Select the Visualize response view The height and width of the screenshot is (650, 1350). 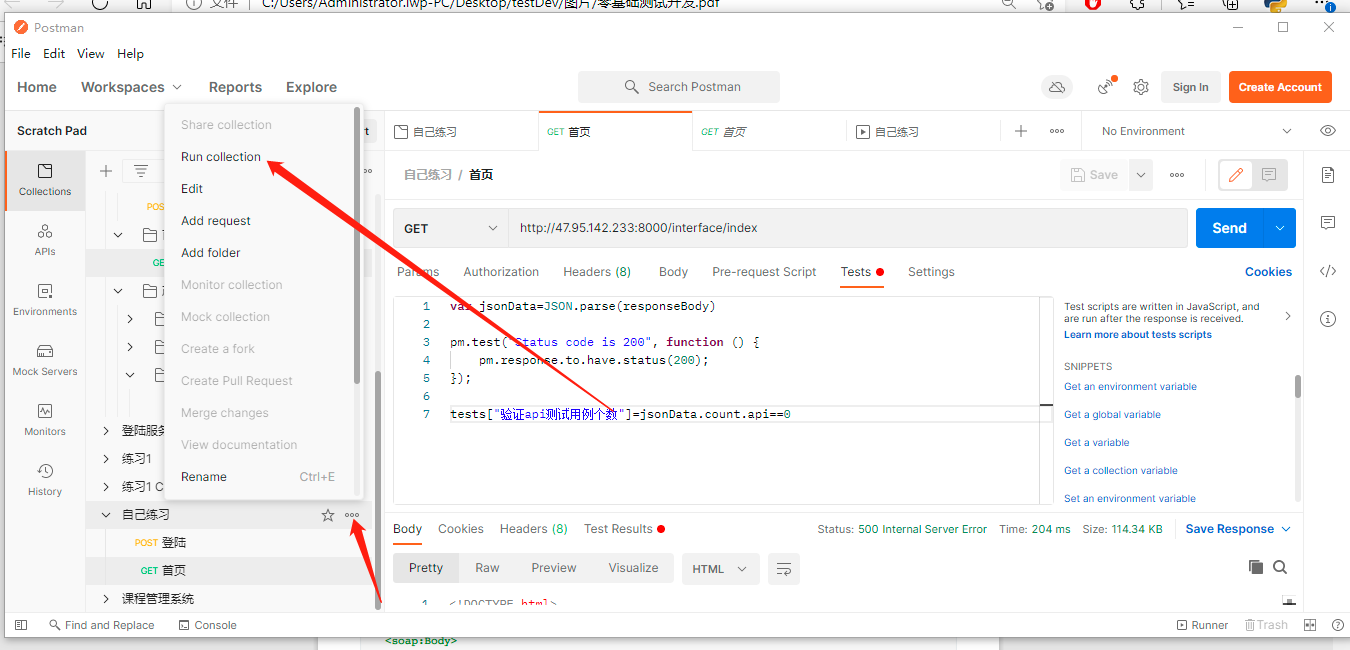633,568
